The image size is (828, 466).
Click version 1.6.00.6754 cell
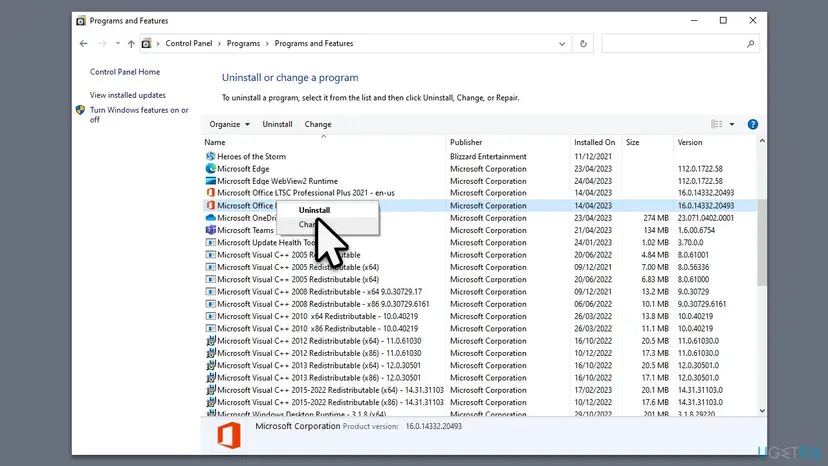(x=696, y=230)
